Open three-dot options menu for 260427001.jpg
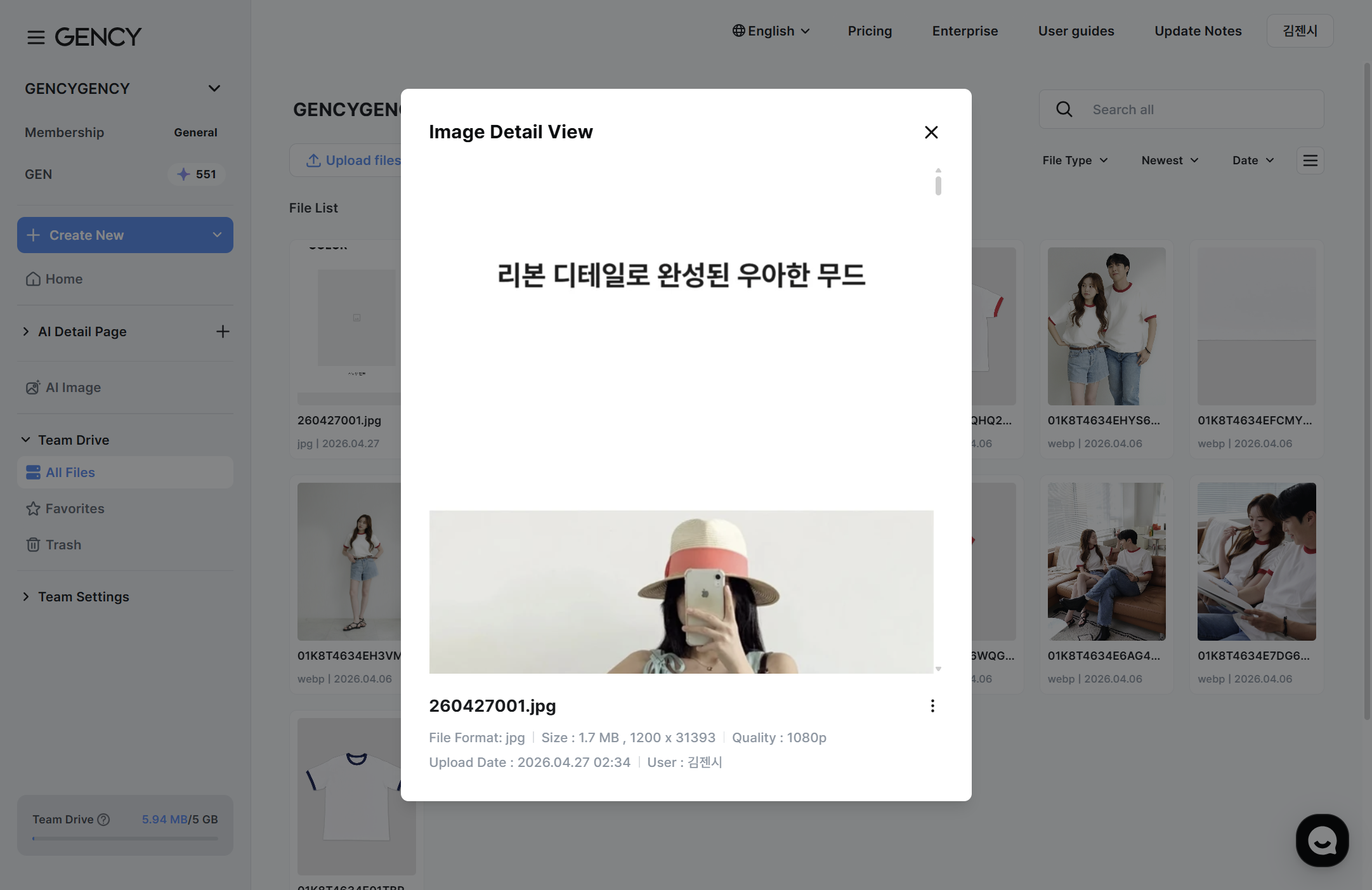Screen dimensions: 1372x890 coord(932,706)
